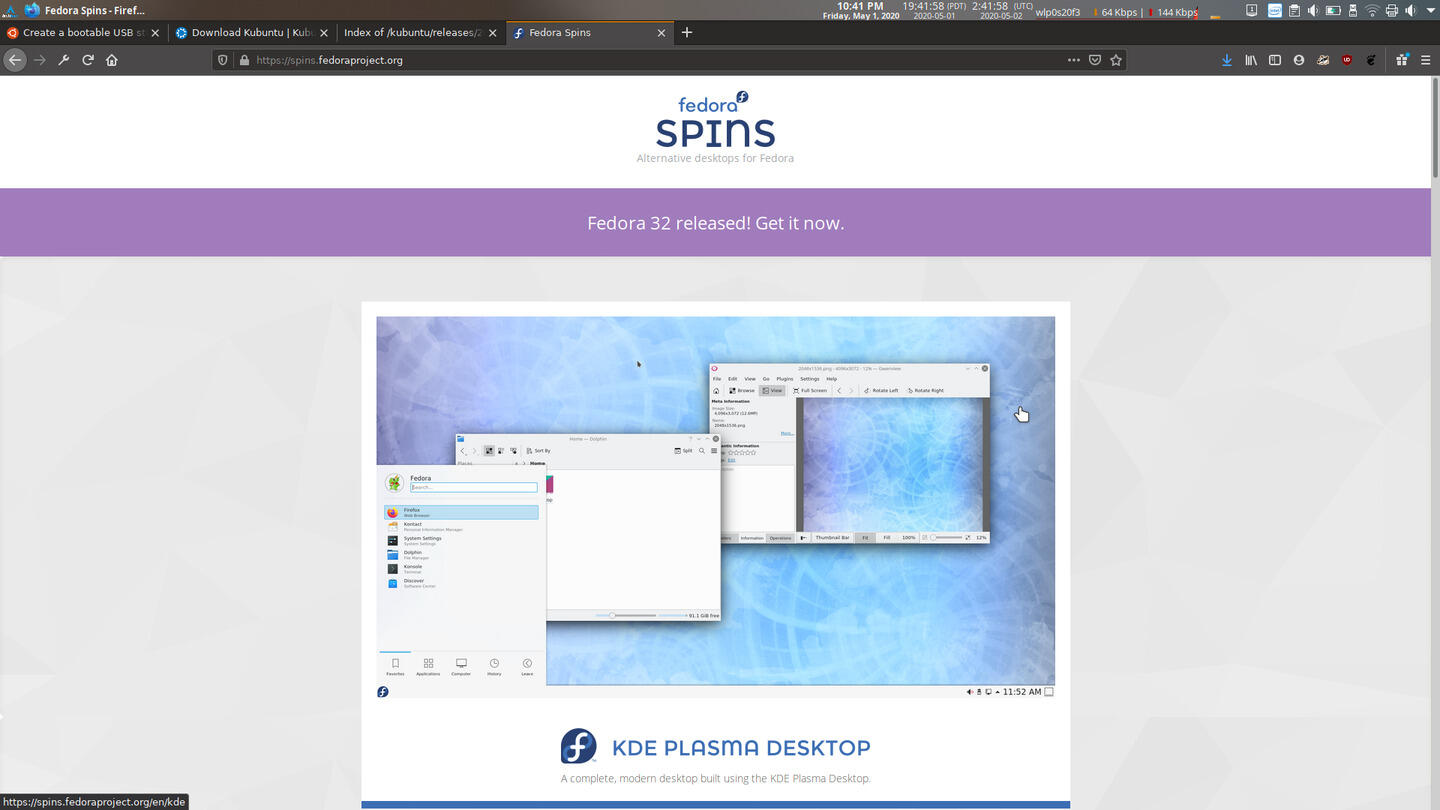
Task: Open application launcher menu icon
Action: [x=9, y=10]
